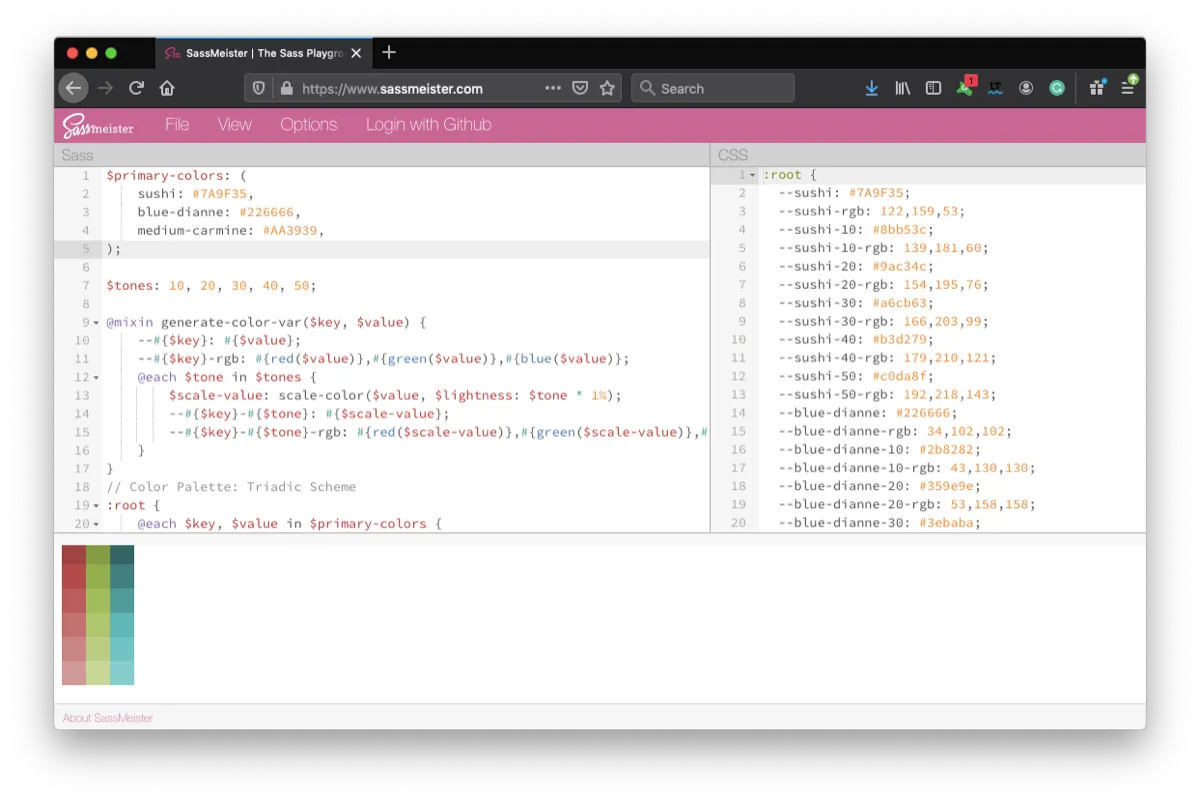This screenshot has height=801, width=1200.
Task: Click the blue-dianne #226666 value in Sass
Action: pyautogui.click(x=266, y=212)
